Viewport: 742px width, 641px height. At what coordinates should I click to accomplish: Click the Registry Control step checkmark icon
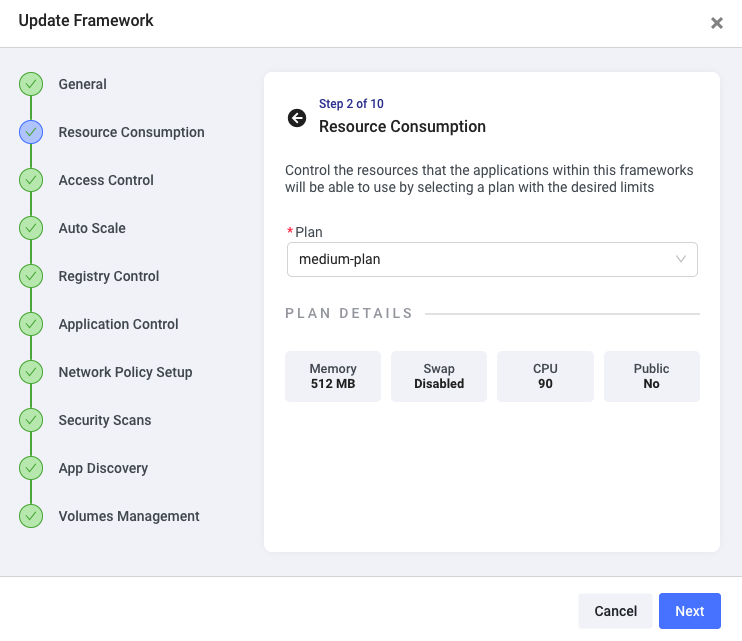[x=31, y=276]
